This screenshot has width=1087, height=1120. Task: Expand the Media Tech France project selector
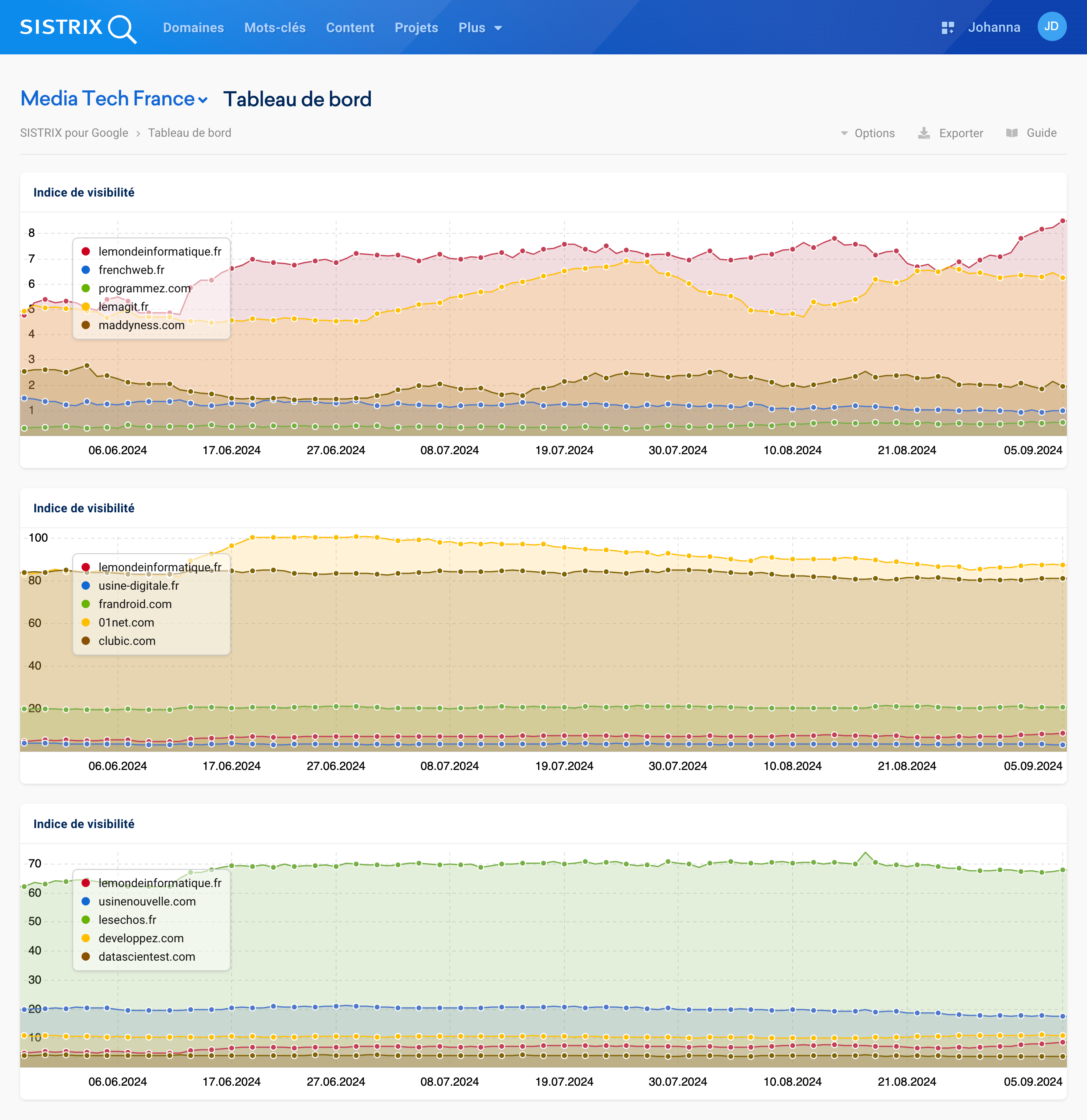click(x=114, y=99)
